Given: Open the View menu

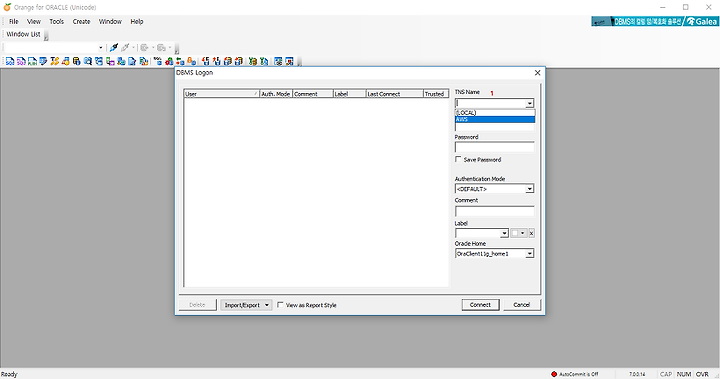Looking at the screenshot, I should 34,21.
